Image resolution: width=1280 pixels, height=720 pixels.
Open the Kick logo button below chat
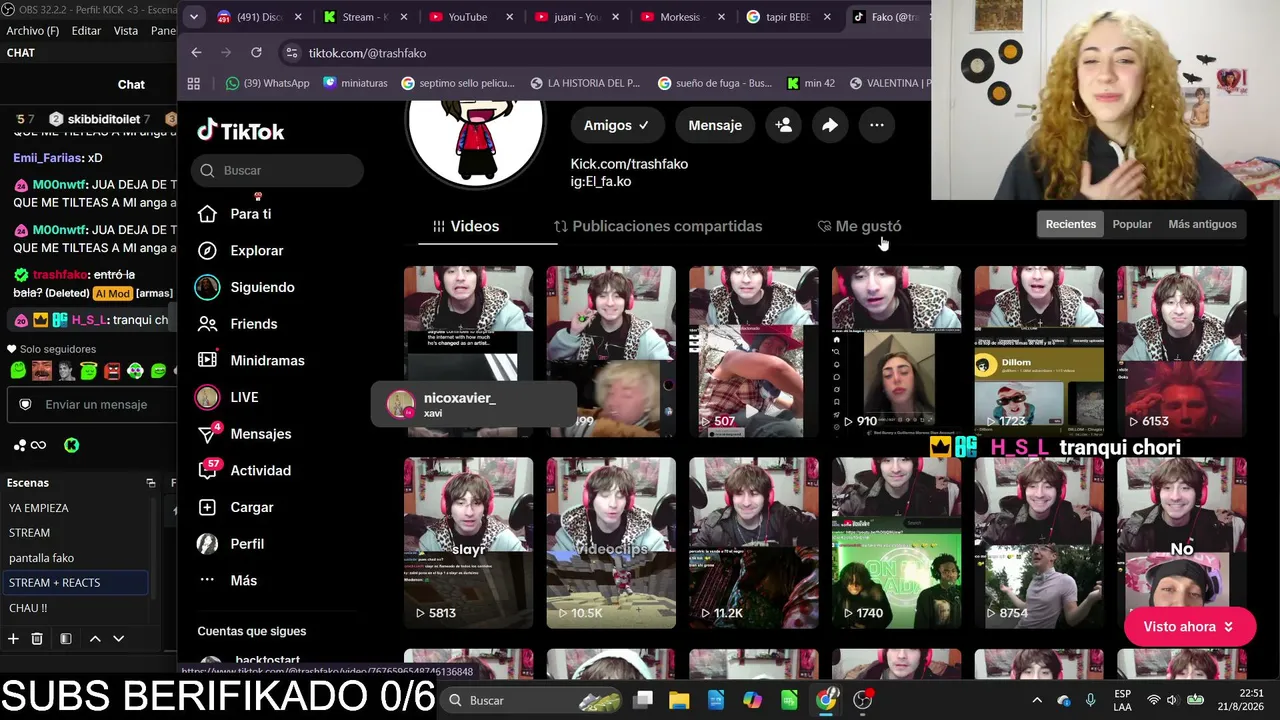click(x=72, y=445)
